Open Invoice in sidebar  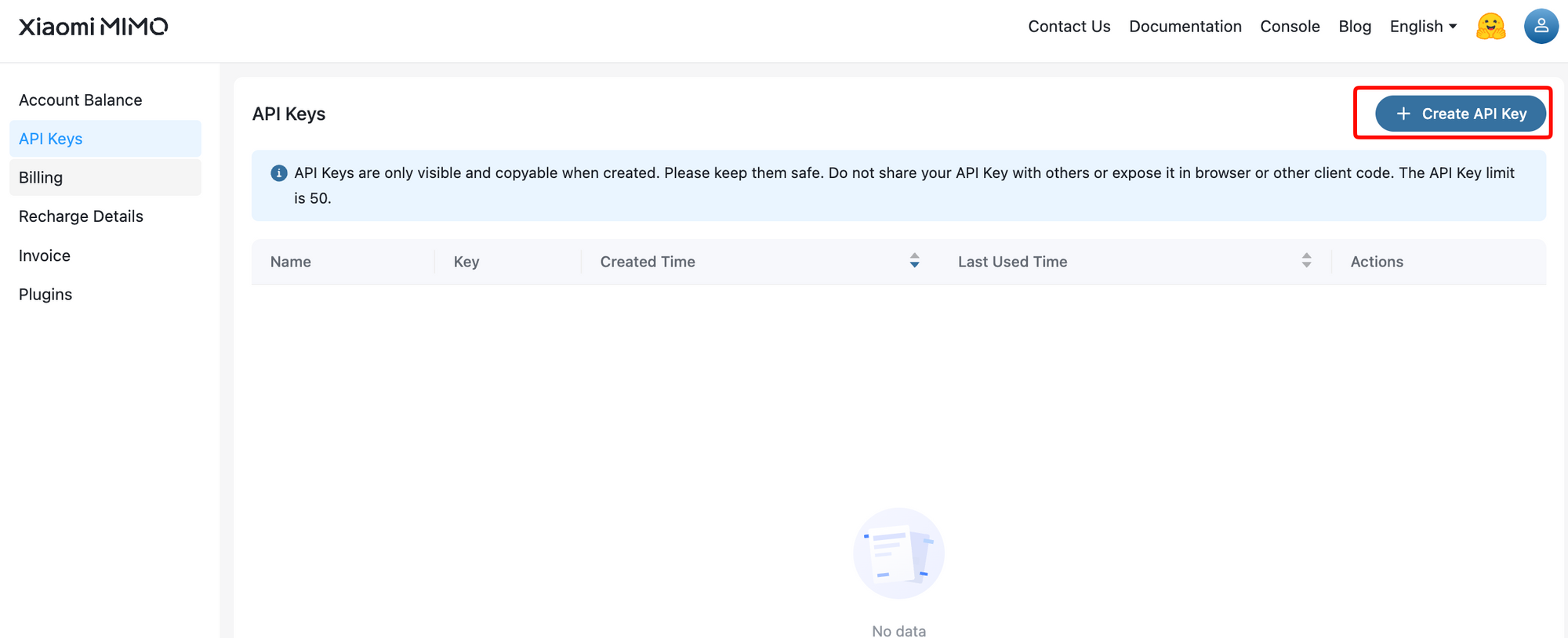click(x=105, y=256)
